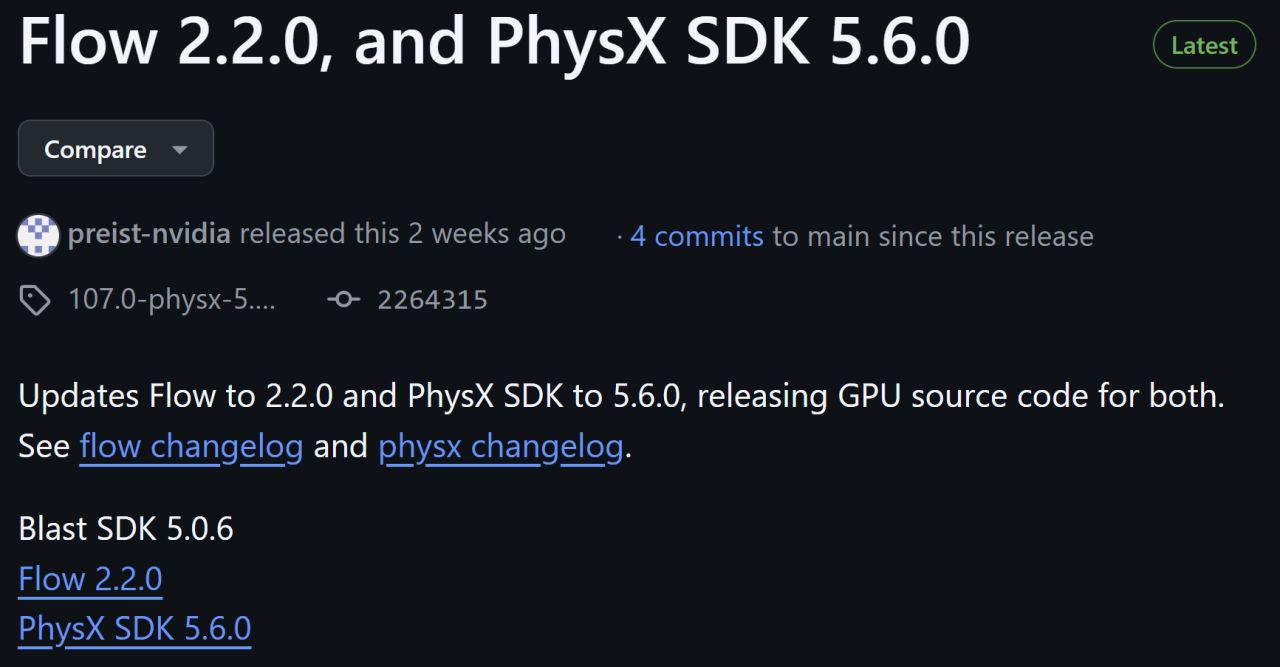The image size is (1280, 667).
Task: Click the caret arrow on the Compare button
Action: tap(180, 150)
